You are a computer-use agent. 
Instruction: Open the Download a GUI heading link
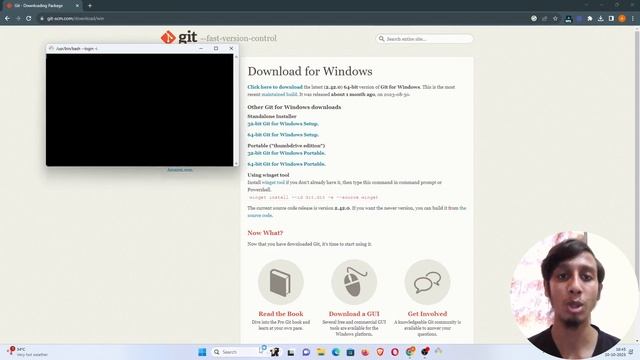(354, 314)
